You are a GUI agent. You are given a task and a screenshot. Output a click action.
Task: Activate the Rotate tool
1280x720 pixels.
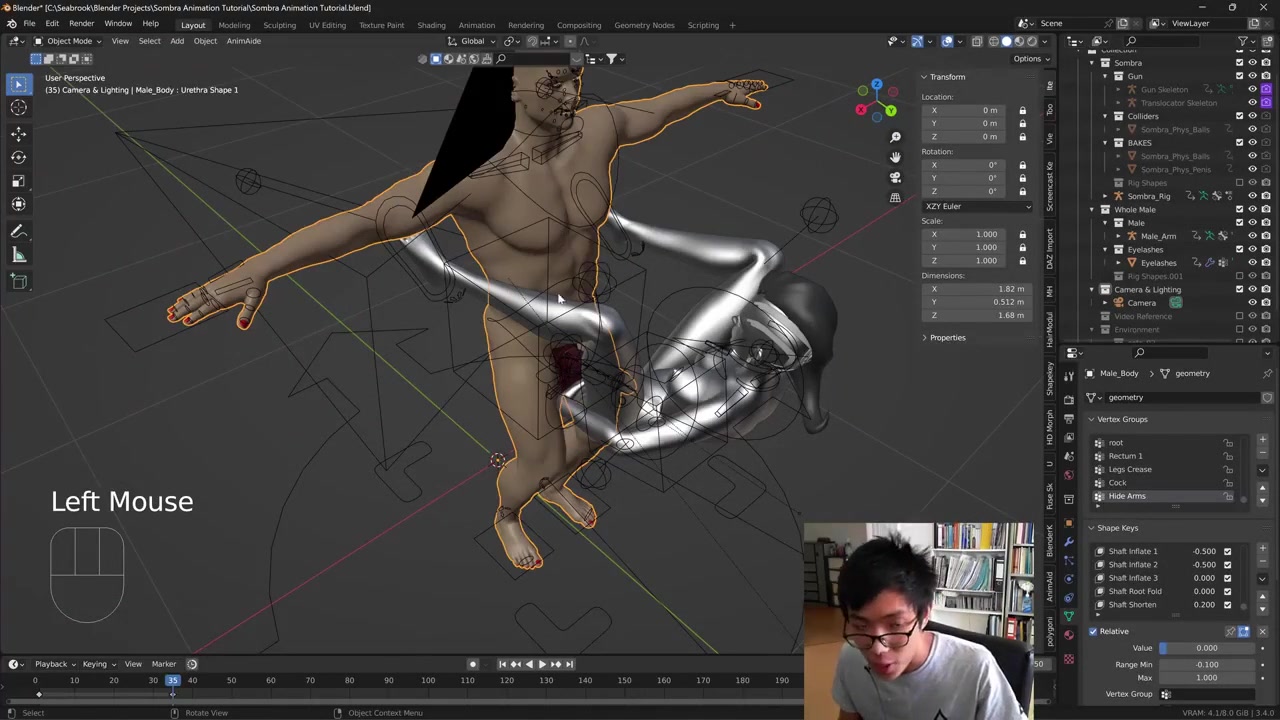tap(18, 157)
